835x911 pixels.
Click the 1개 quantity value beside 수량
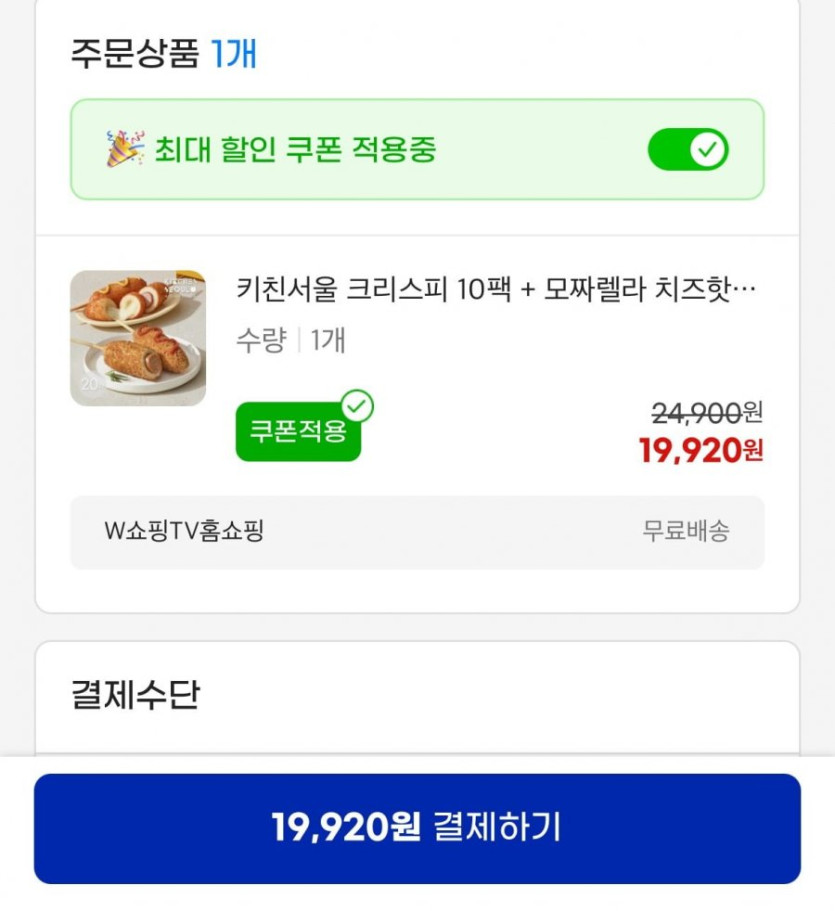(327, 340)
